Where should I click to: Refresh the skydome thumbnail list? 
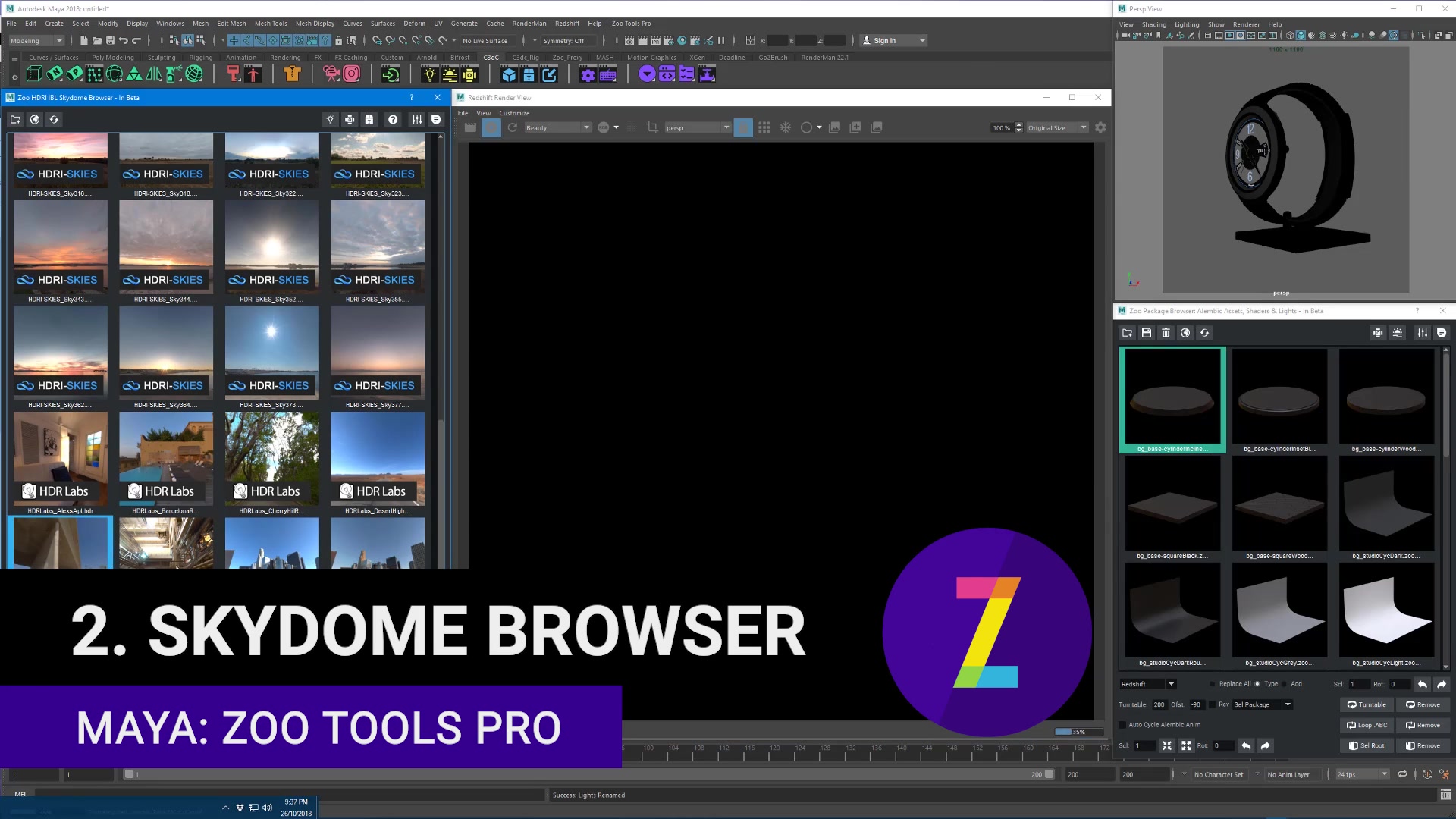click(x=54, y=119)
